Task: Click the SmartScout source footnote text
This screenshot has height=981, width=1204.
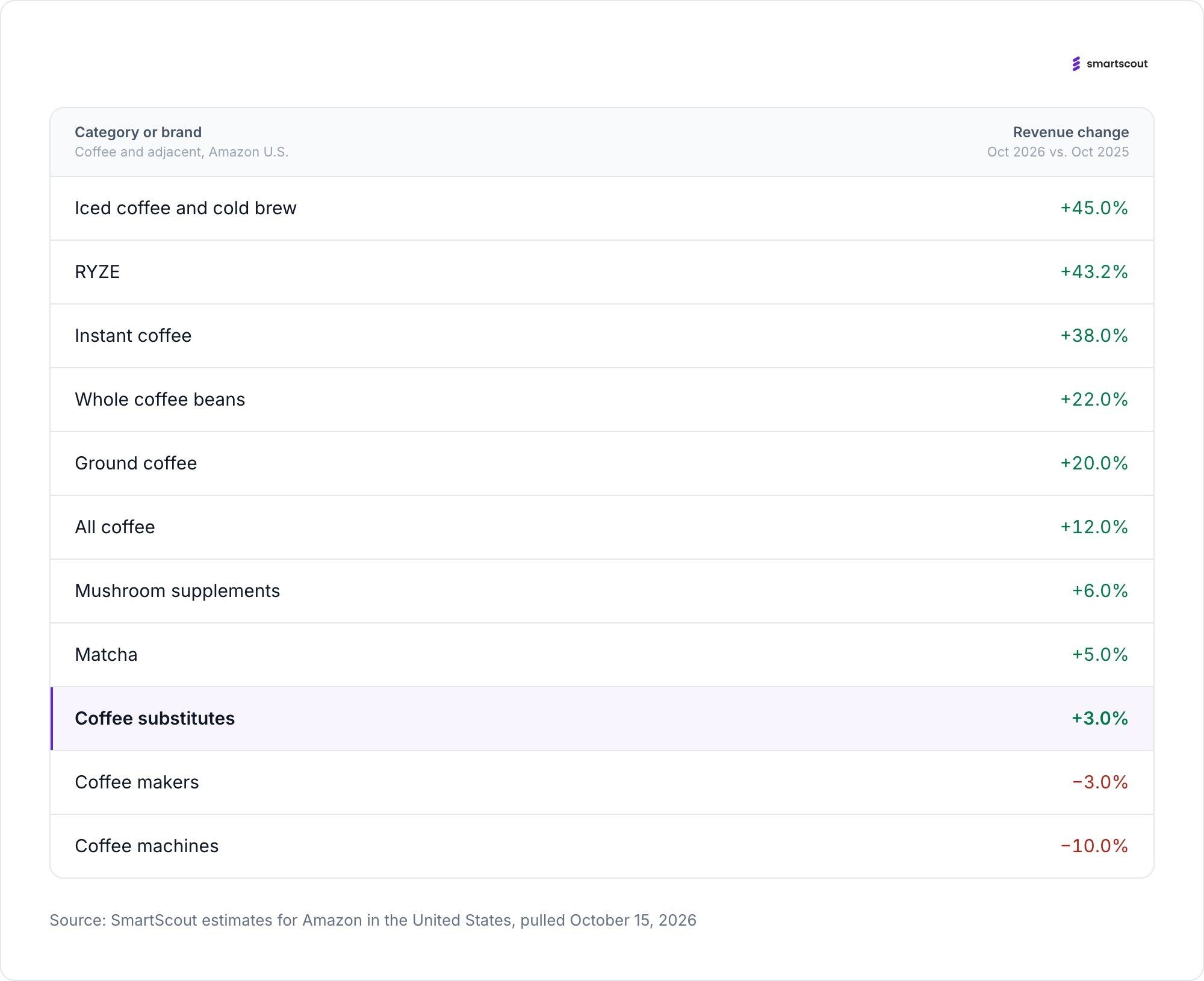Action: coord(373,921)
